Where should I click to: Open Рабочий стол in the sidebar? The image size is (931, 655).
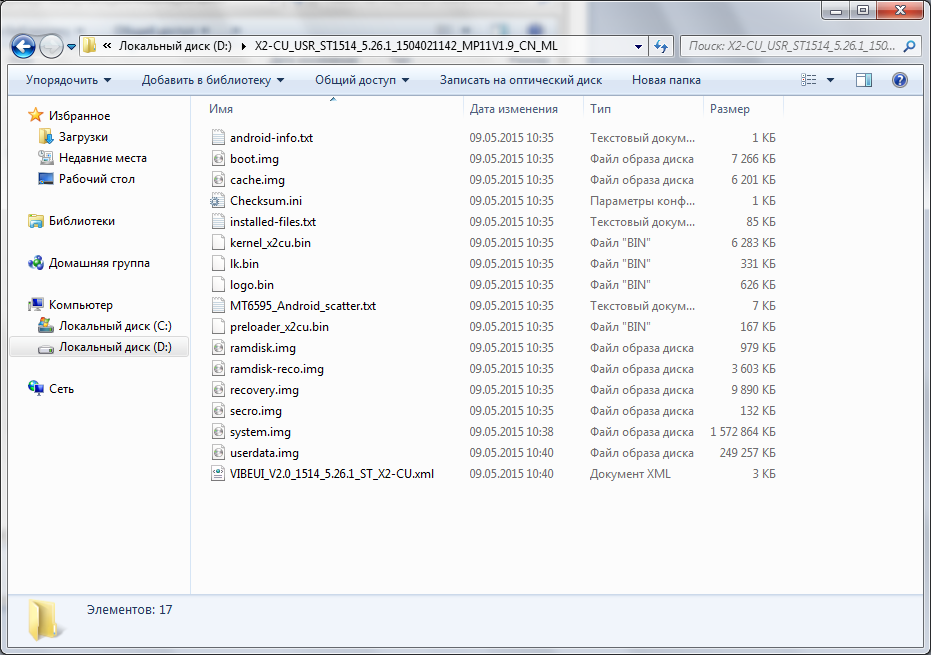[96, 179]
